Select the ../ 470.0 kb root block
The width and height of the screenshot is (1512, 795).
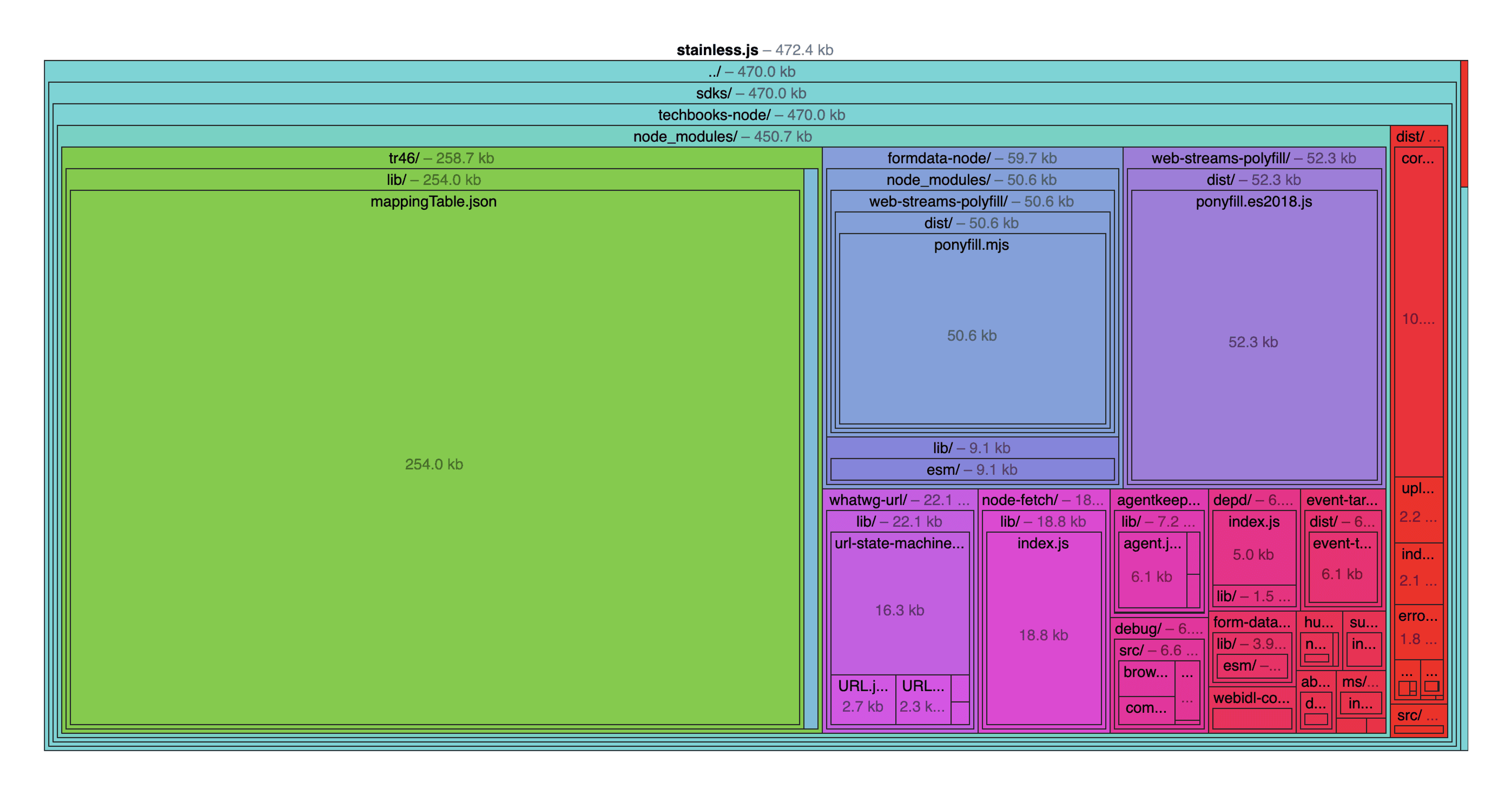[752, 71]
